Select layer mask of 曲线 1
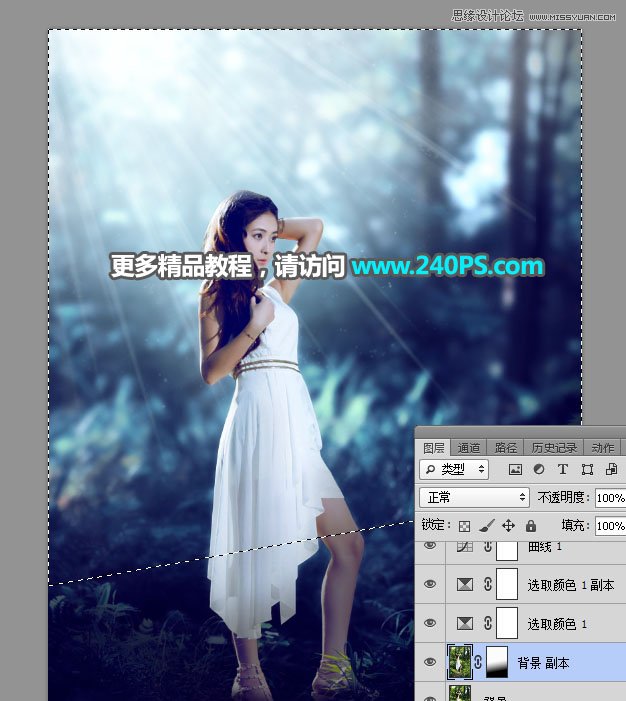Image resolution: width=626 pixels, height=701 pixels. (x=507, y=551)
